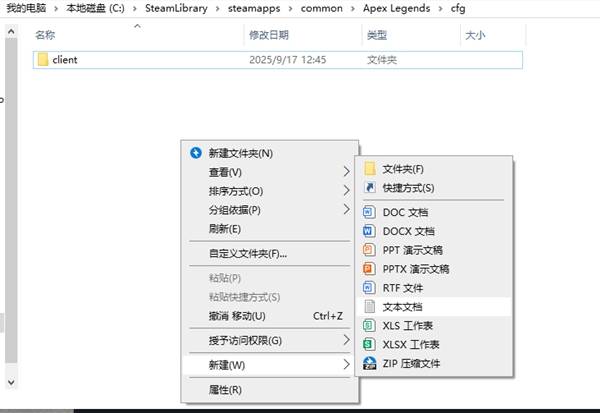Click the ZIP 压缩文件 icon
Screen dimensions: 600x413
370,363
